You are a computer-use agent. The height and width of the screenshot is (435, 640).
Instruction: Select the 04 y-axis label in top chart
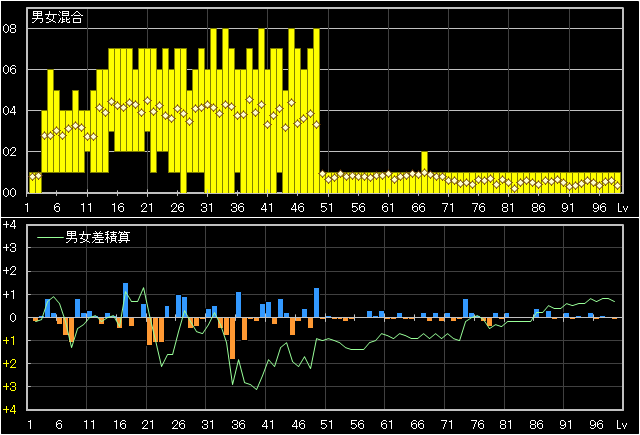point(9,111)
